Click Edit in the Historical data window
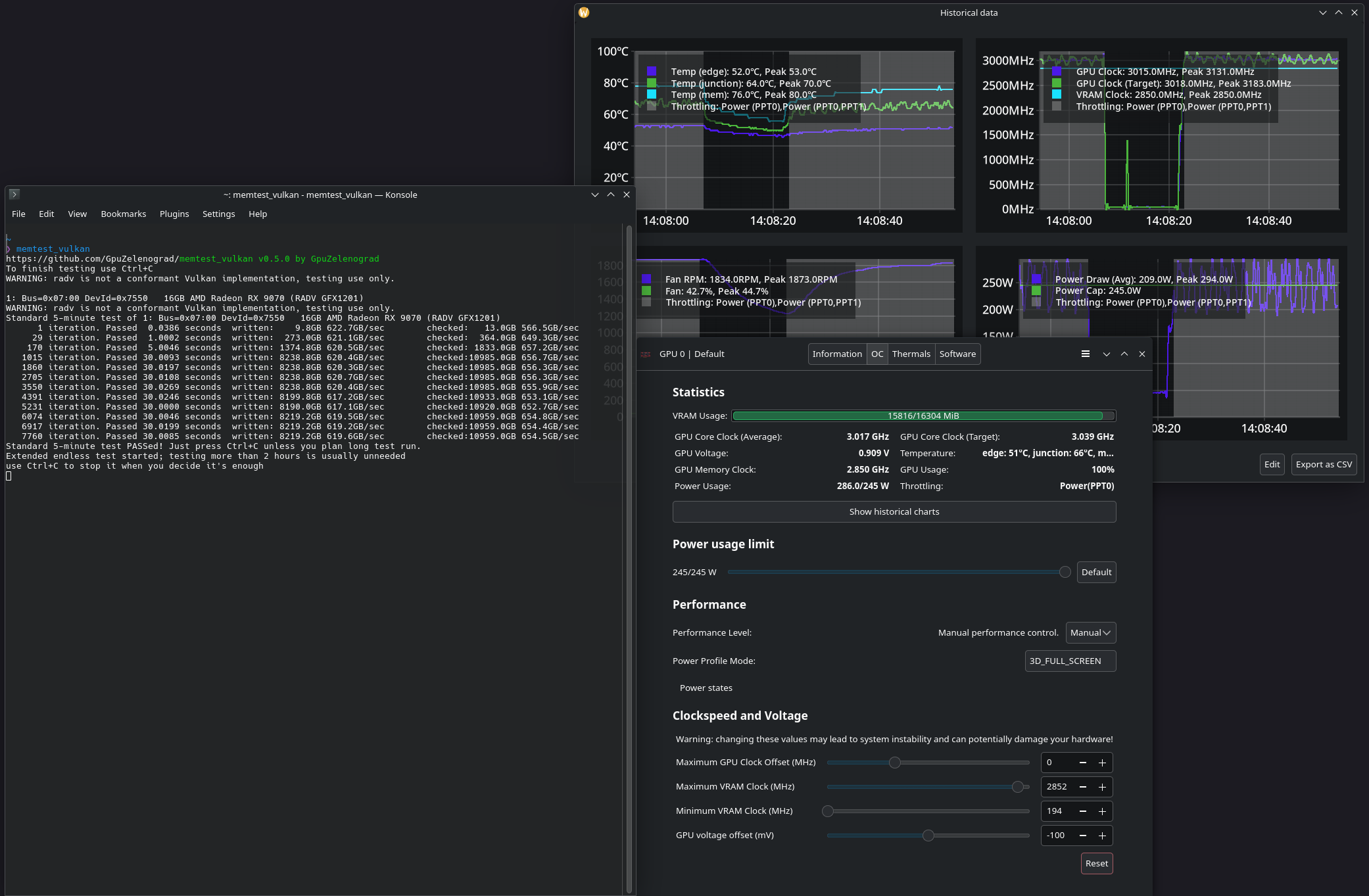 1272,465
